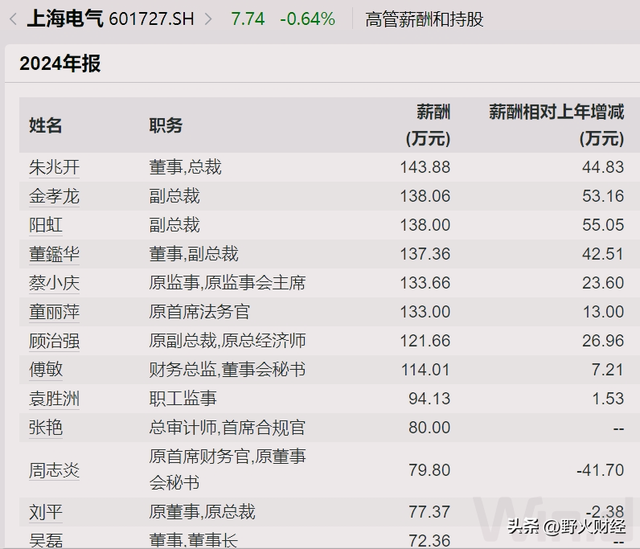Screen dimensions: 640x549
Task: Open profile link for 阳虹
Action: point(45,225)
